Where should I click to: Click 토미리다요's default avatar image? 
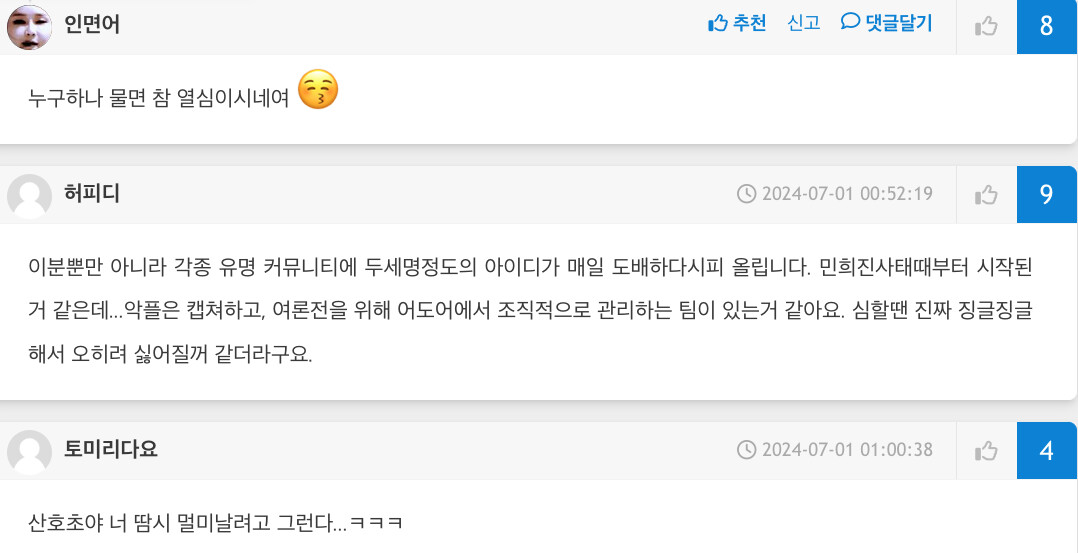[x=29, y=451]
